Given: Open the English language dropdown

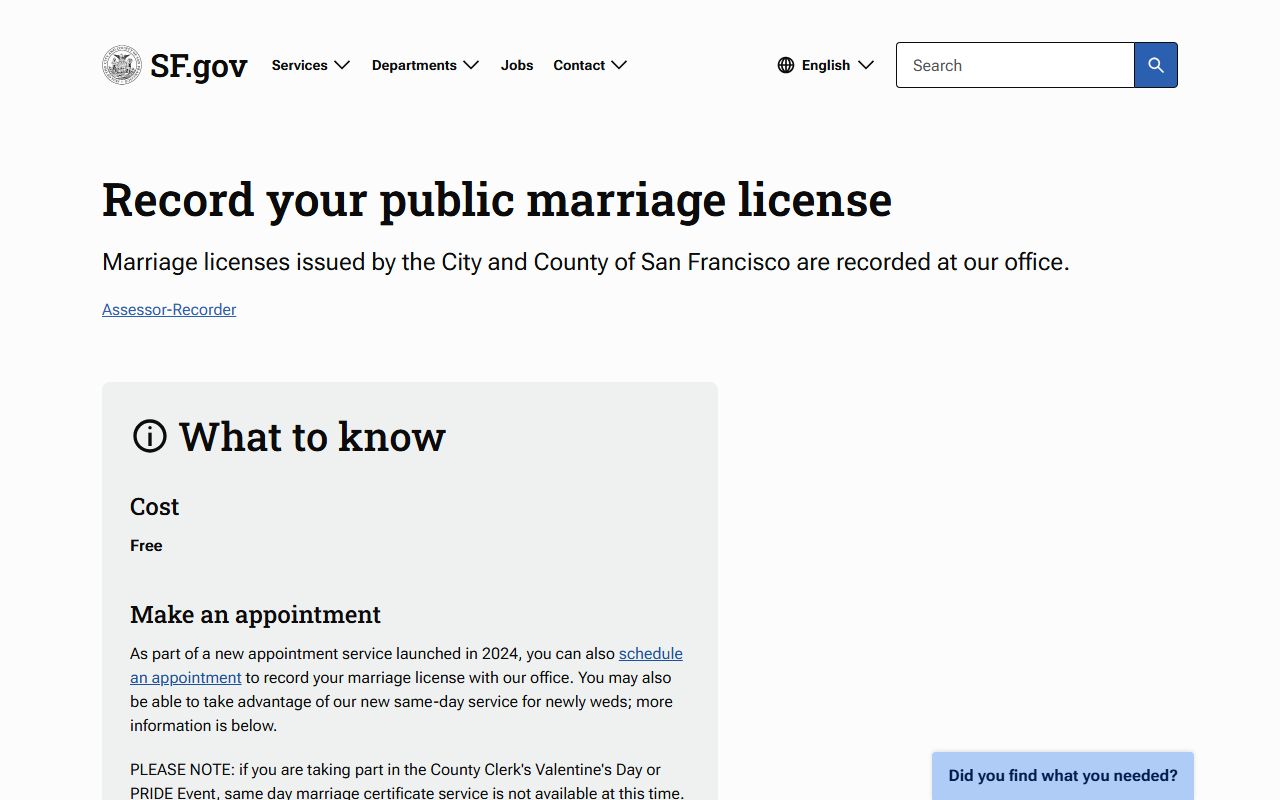Looking at the screenshot, I should click(826, 65).
